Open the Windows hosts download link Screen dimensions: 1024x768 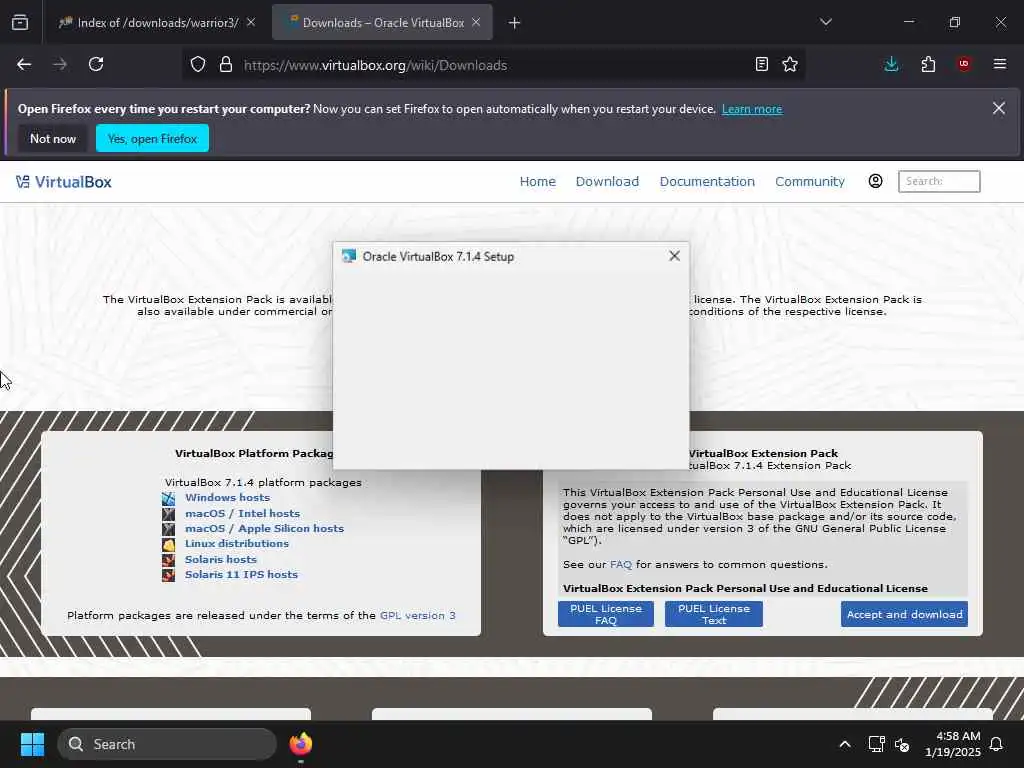(x=227, y=498)
